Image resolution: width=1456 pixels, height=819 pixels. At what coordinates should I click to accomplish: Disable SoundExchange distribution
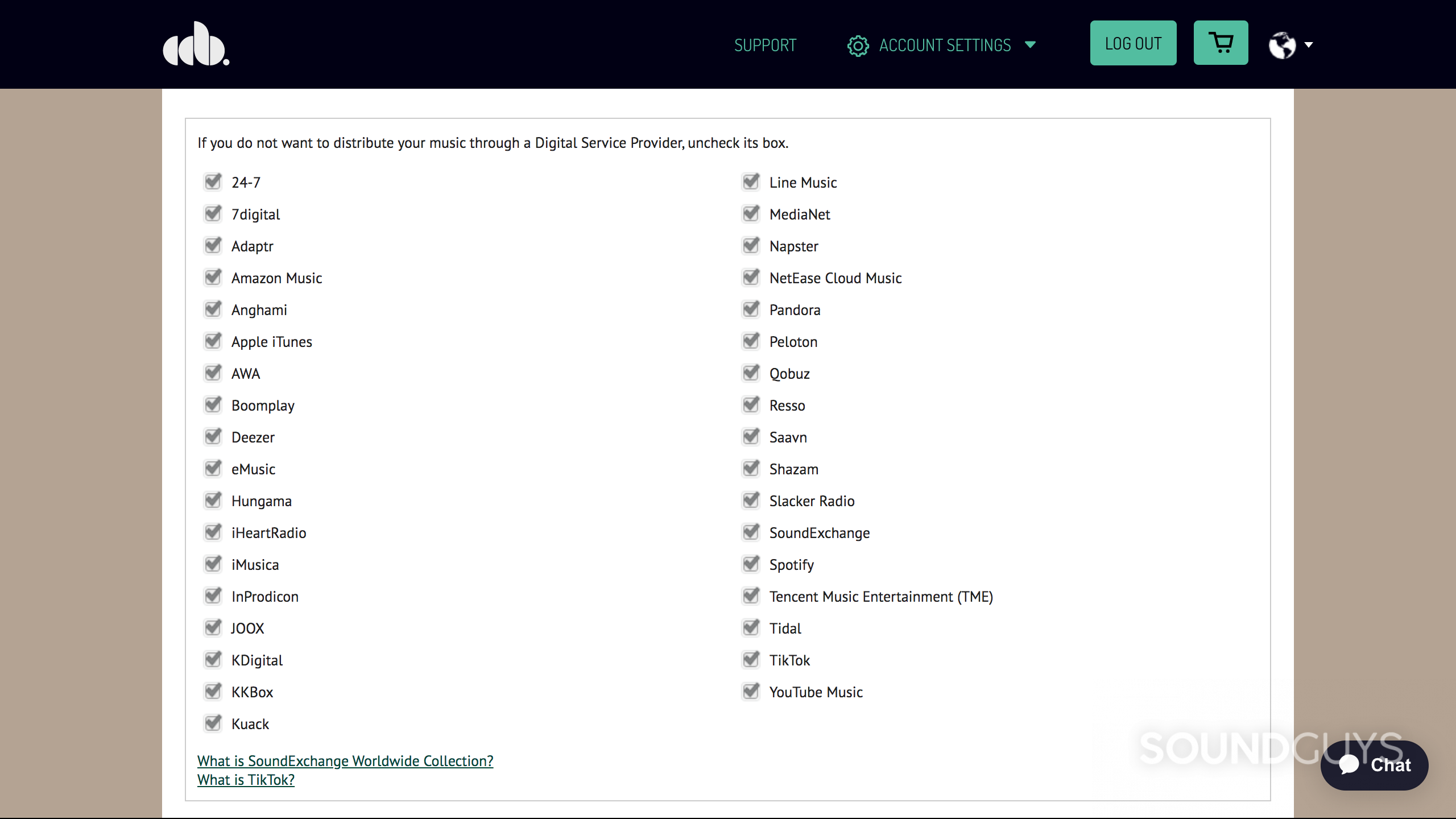pyautogui.click(x=751, y=532)
